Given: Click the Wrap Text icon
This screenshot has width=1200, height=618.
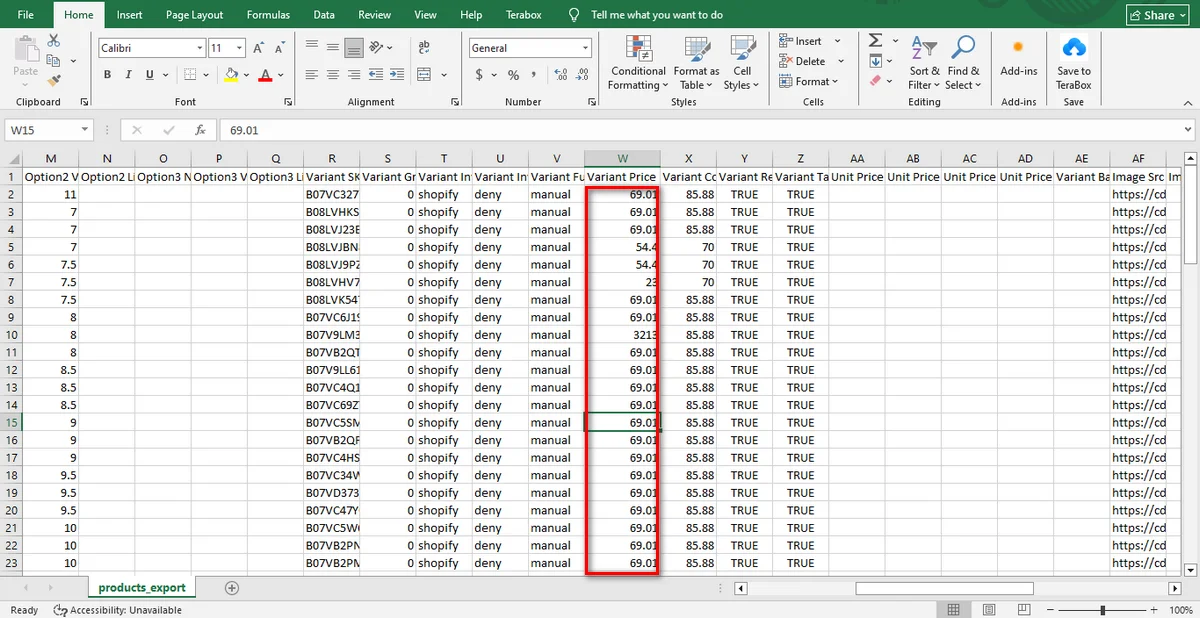Looking at the screenshot, I should [424, 47].
